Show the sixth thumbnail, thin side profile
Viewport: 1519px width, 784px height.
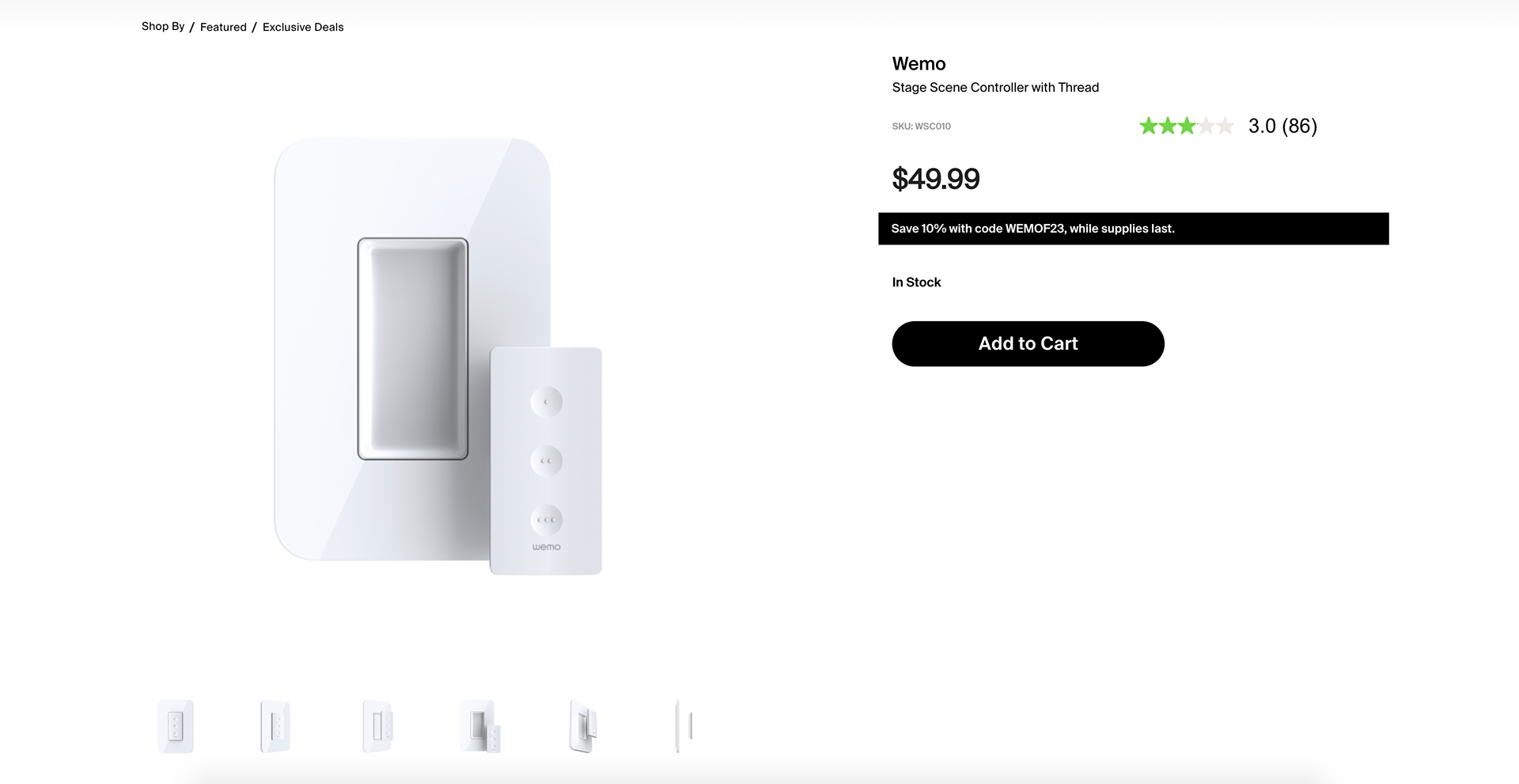(684, 725)
